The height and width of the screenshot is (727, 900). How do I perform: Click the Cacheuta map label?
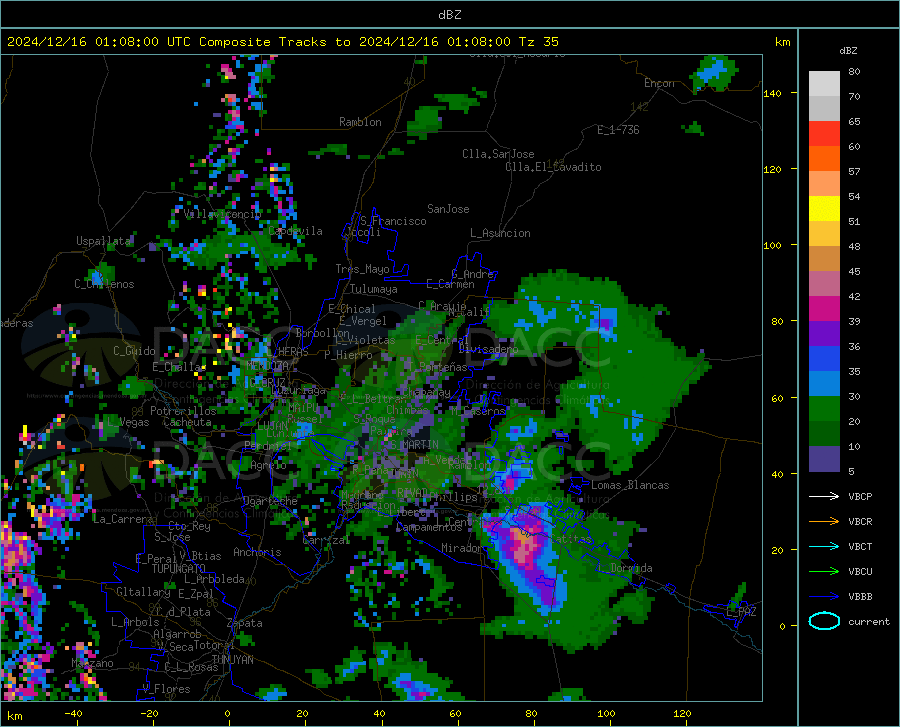pos(187,422)
